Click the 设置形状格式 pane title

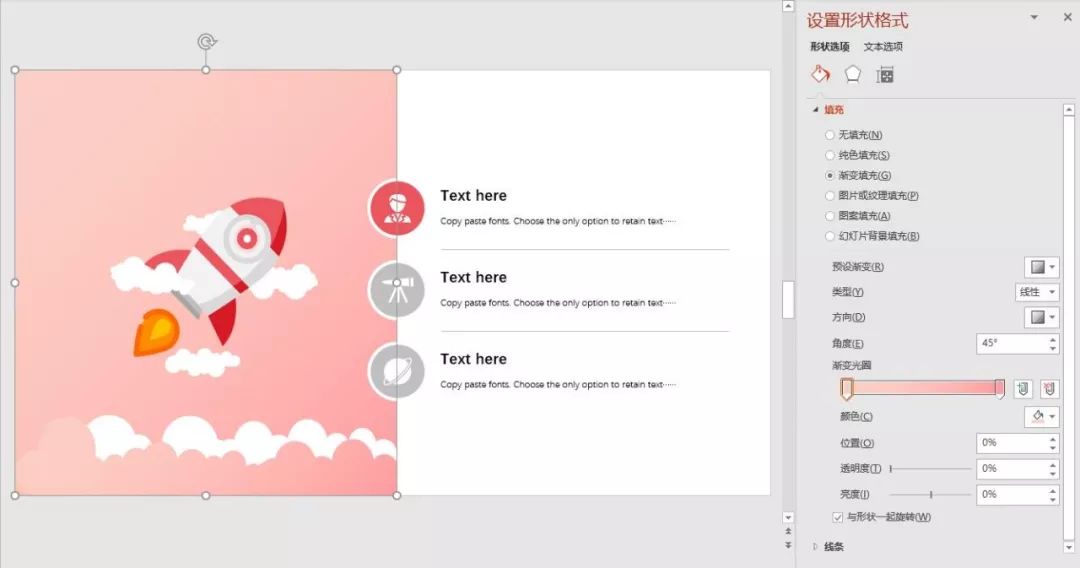(858, 21)
